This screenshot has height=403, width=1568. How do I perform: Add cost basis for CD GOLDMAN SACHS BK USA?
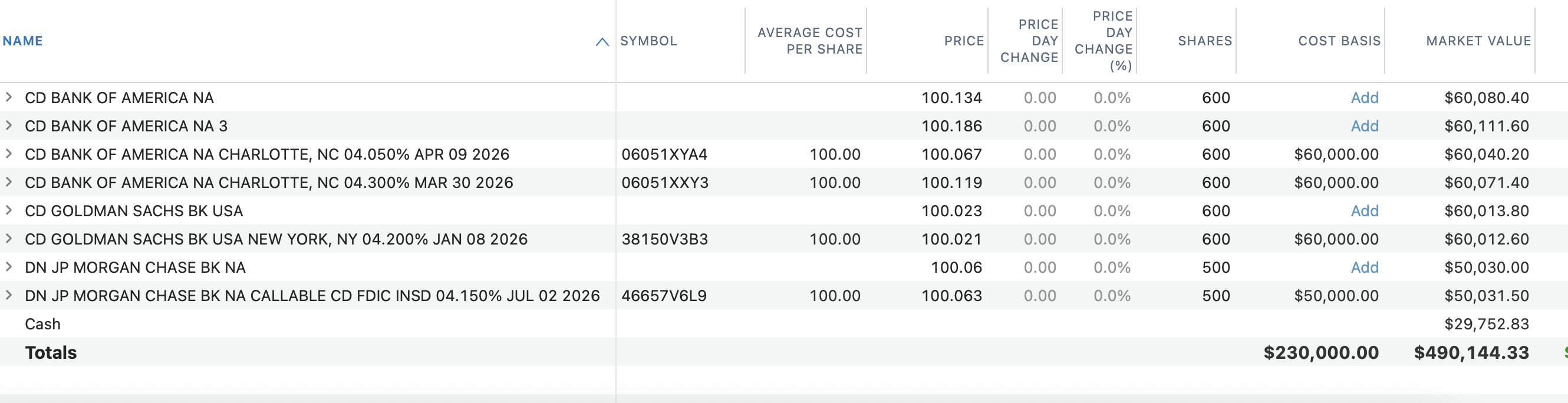point(1364,212)
